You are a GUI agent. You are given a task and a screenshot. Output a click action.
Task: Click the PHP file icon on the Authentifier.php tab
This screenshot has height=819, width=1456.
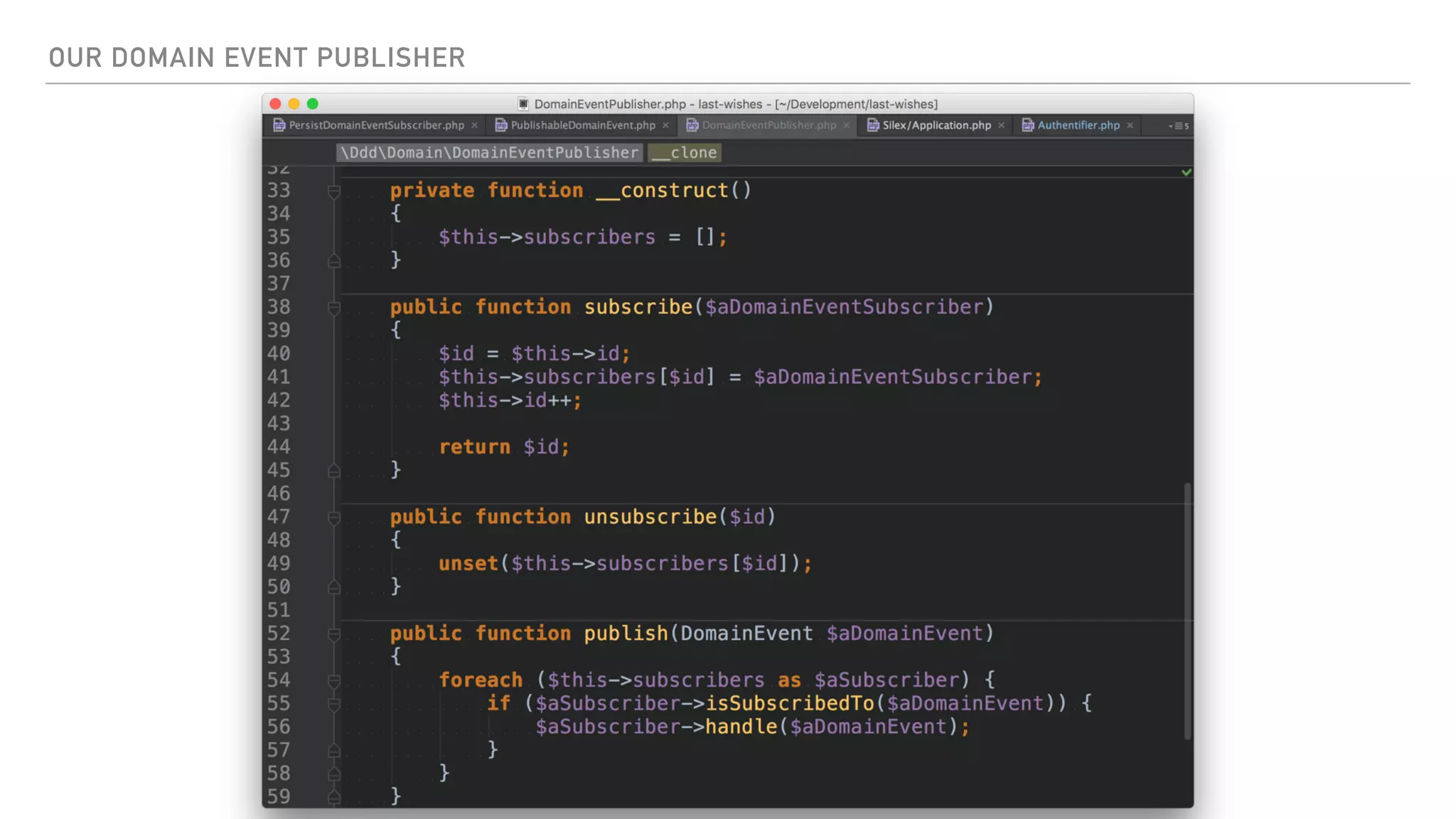(1028, 125)
